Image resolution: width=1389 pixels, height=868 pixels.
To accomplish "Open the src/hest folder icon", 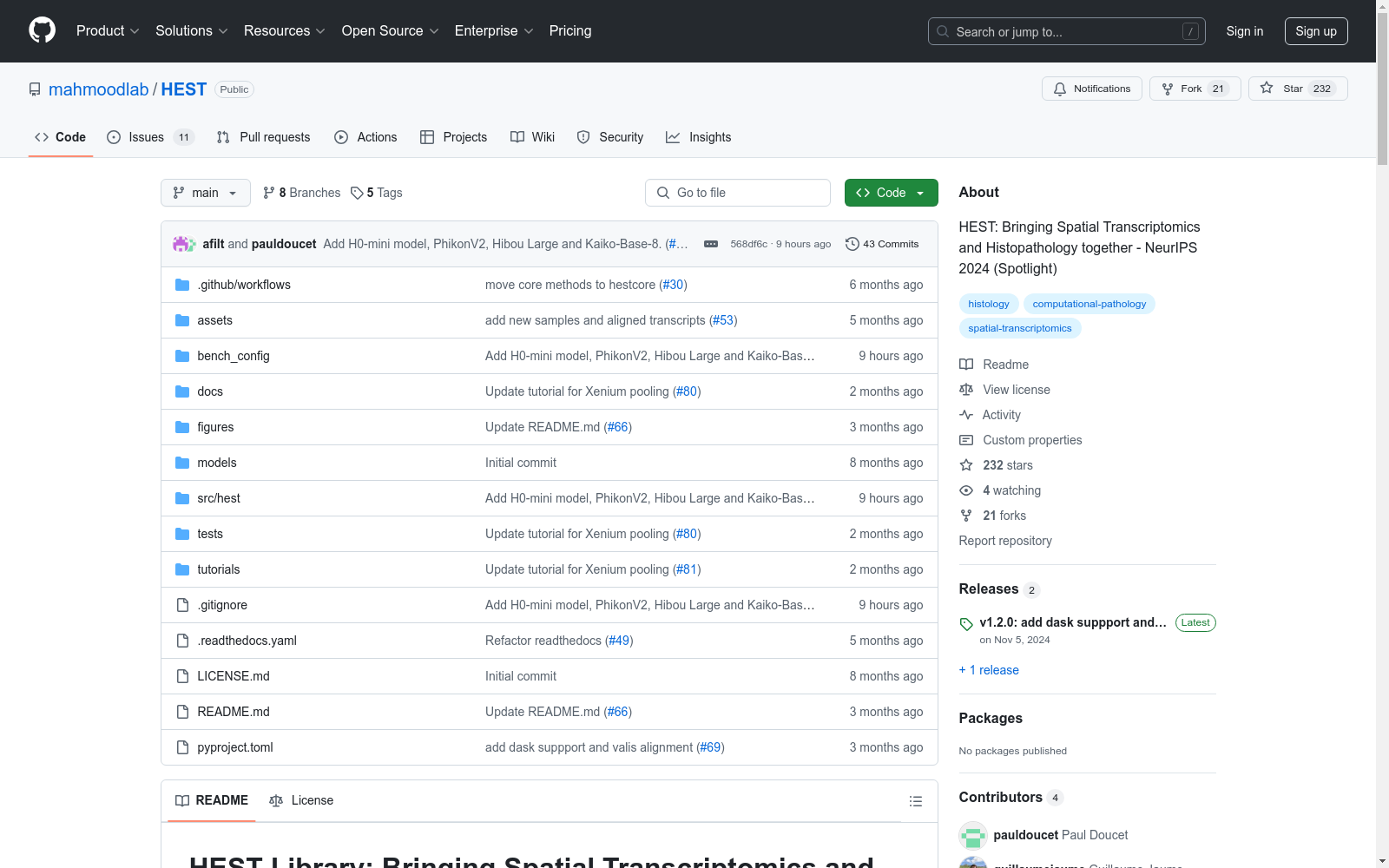I will pos(182,498).
